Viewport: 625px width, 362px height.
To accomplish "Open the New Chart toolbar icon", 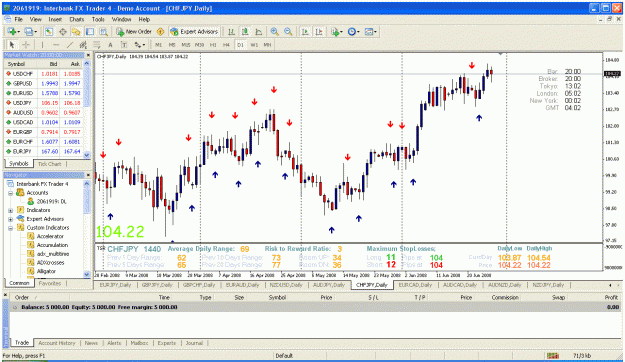I will coord(11,31).
